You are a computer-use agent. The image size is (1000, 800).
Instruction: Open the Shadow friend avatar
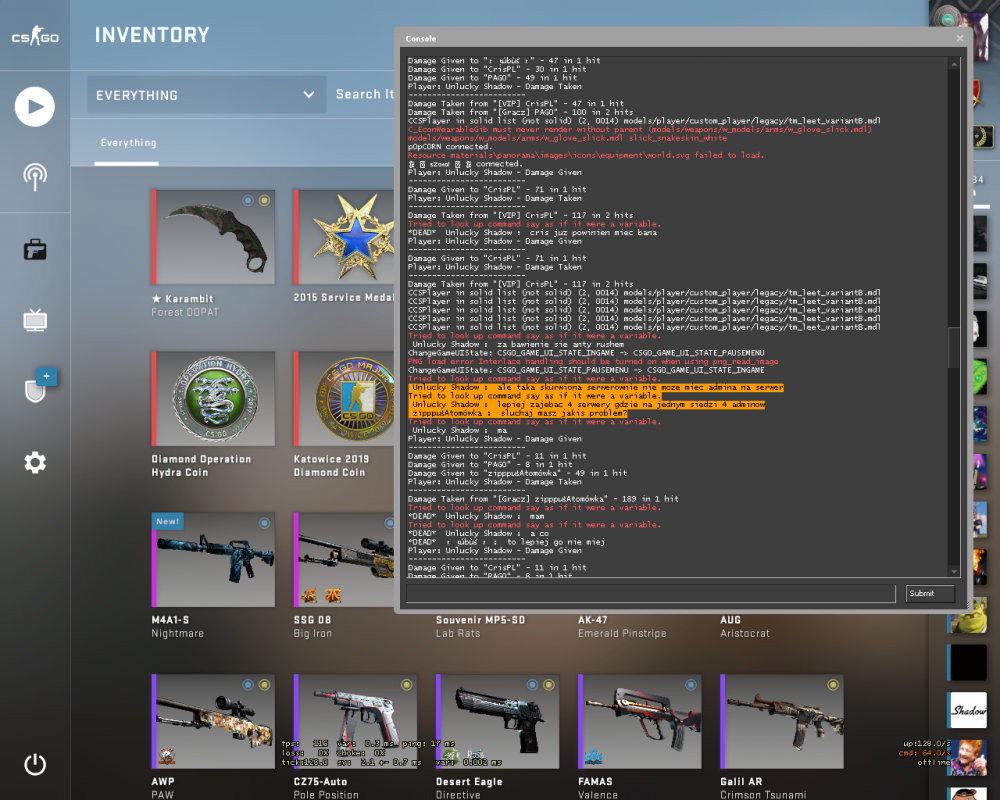(x=967, y=710)
